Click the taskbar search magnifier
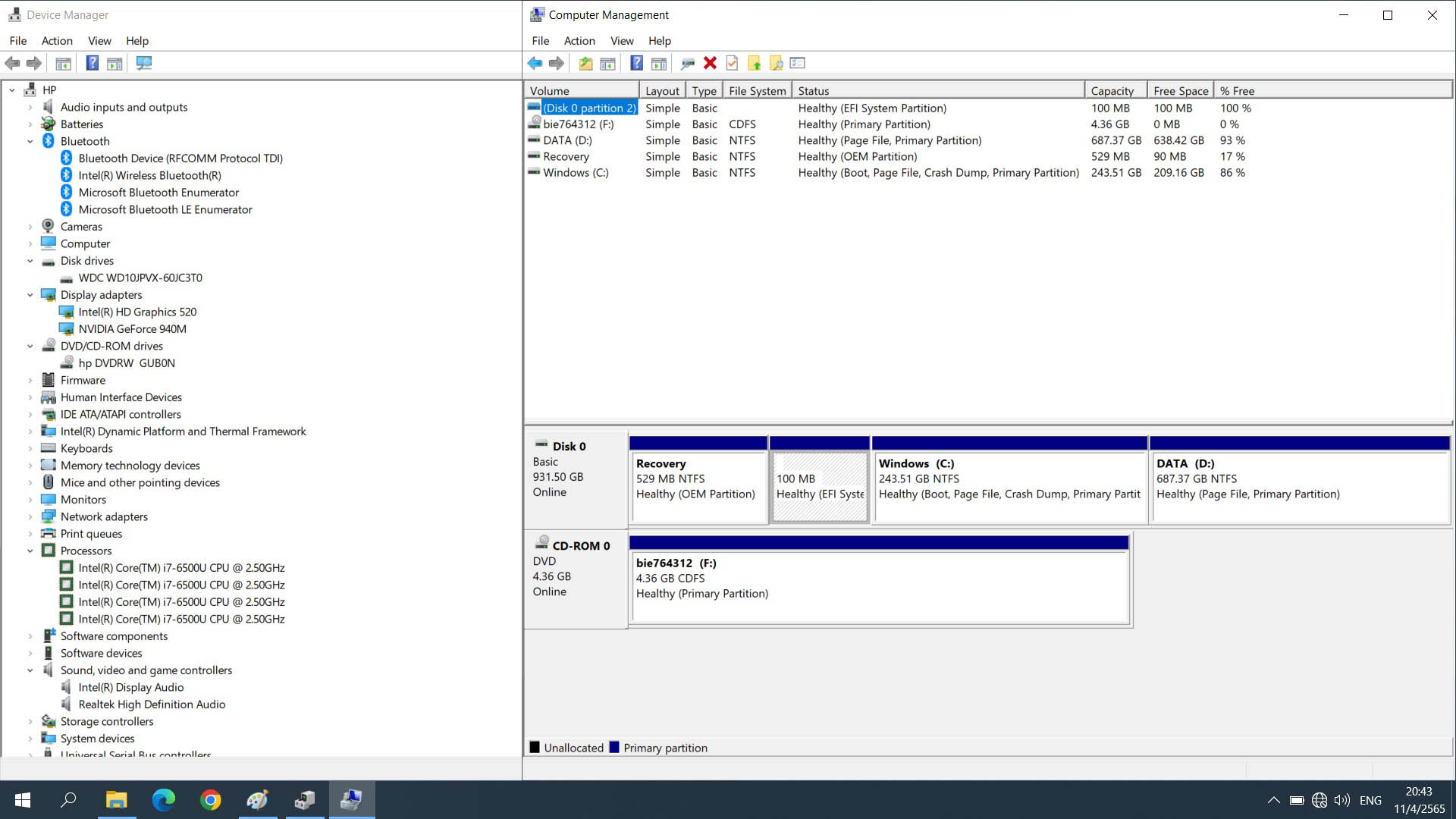This screenshot has width=1456, height=819. pos(69,800)
